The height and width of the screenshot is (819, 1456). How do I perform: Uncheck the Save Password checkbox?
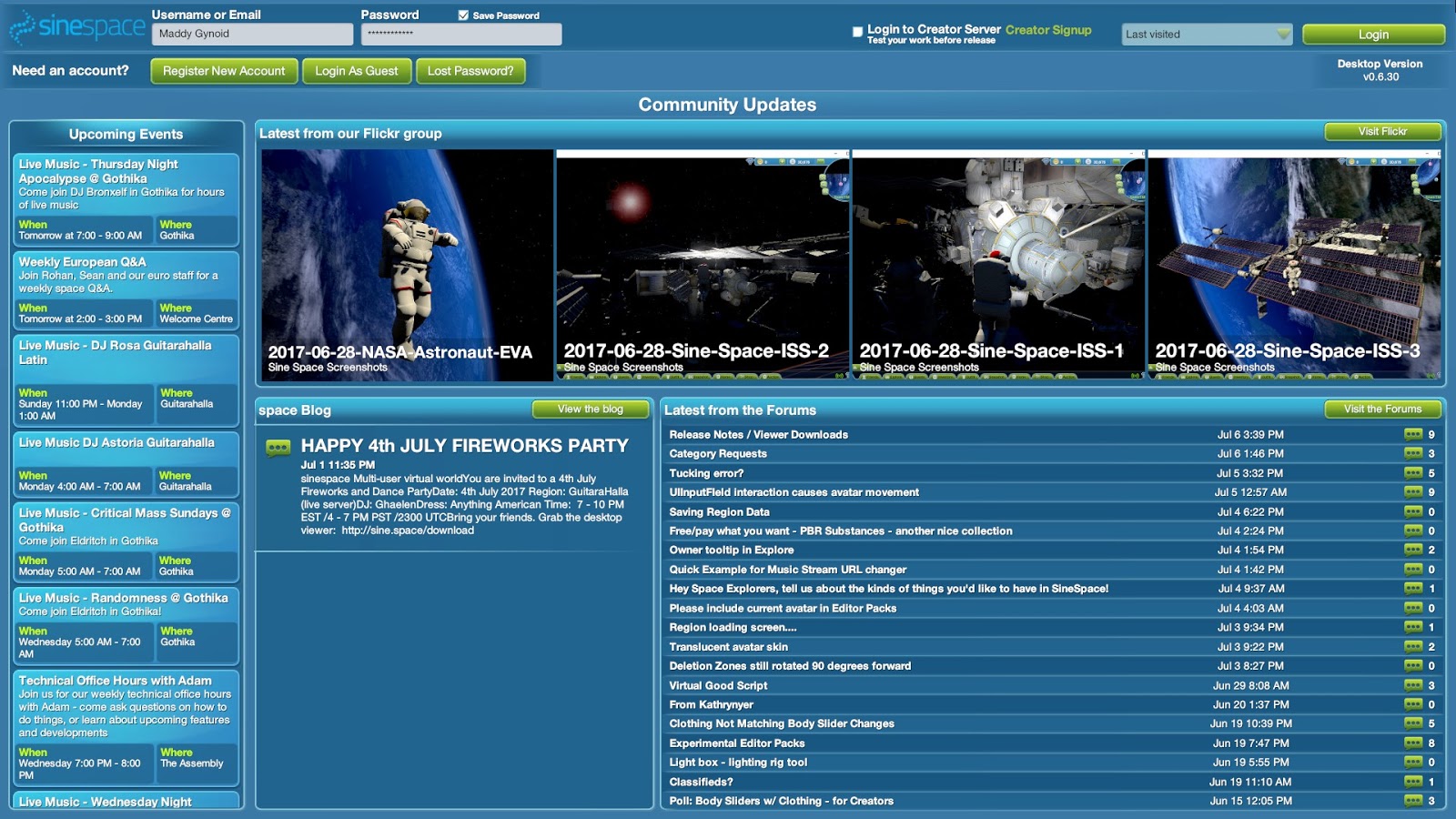[463, 15]
